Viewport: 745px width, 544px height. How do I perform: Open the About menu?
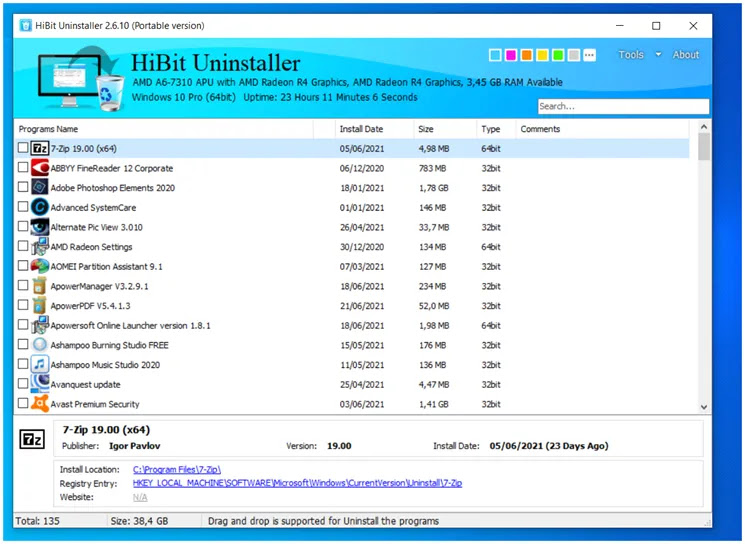point(686,55)
